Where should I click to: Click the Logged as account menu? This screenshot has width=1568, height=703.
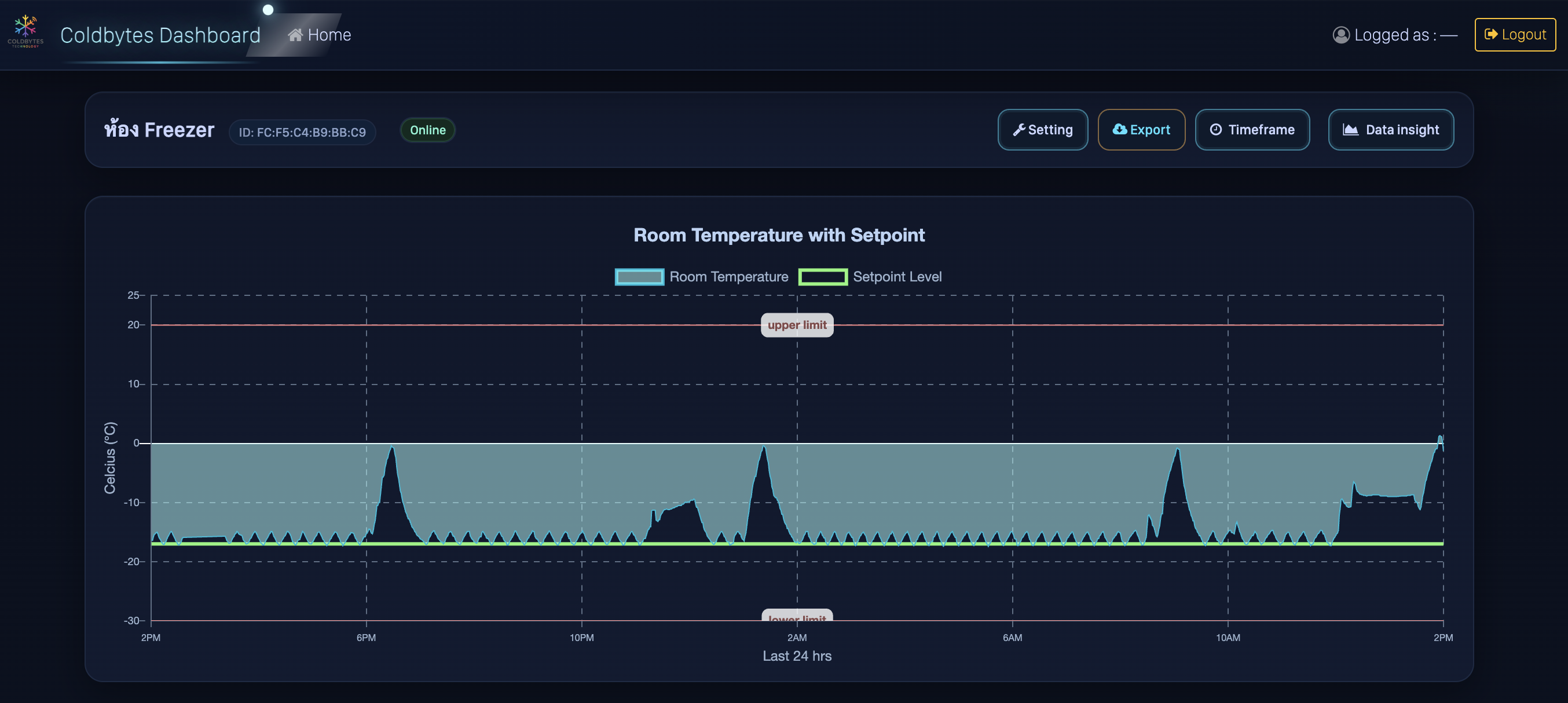1394,35
